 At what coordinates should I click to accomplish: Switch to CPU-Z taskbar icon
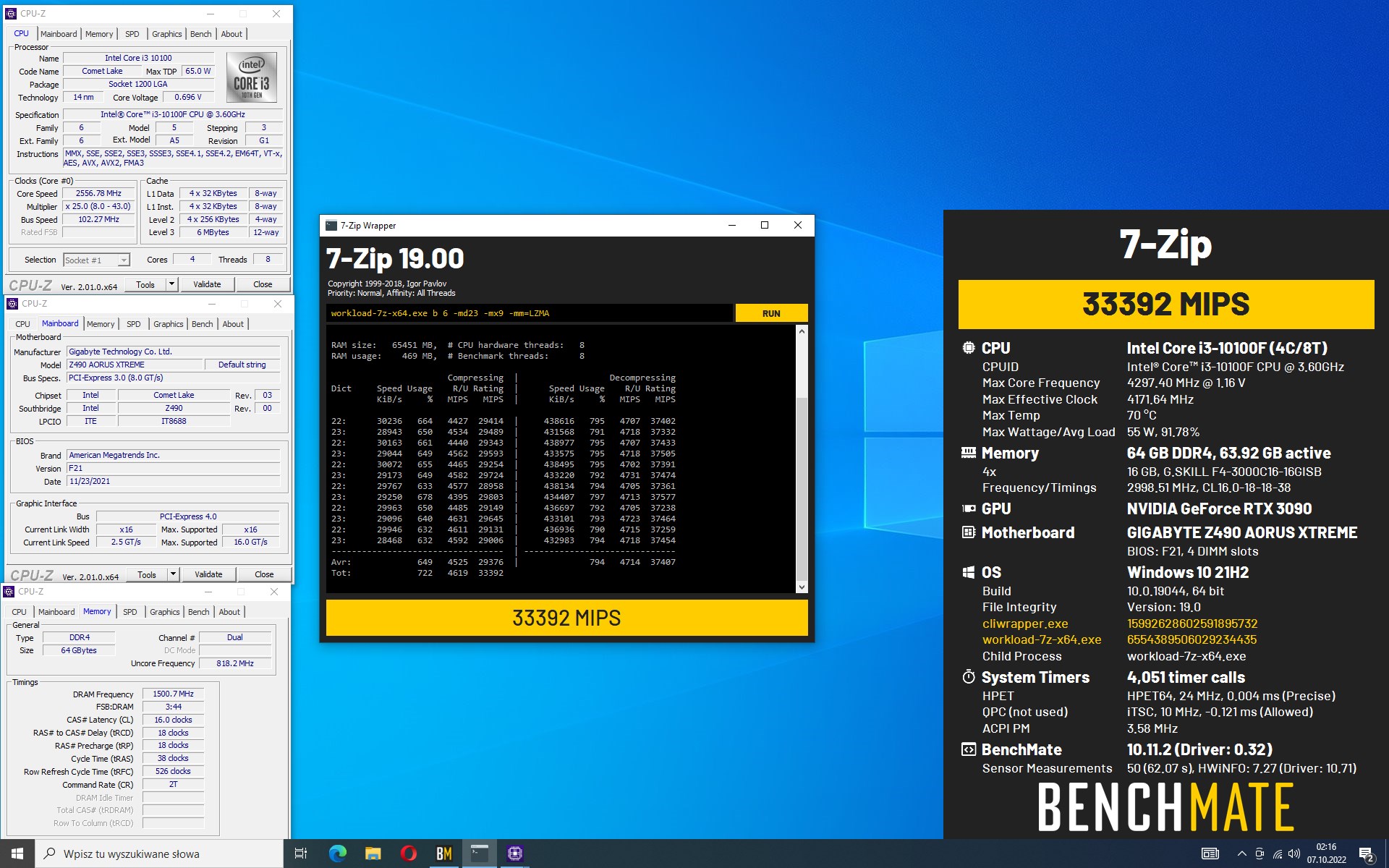(514, 854)
